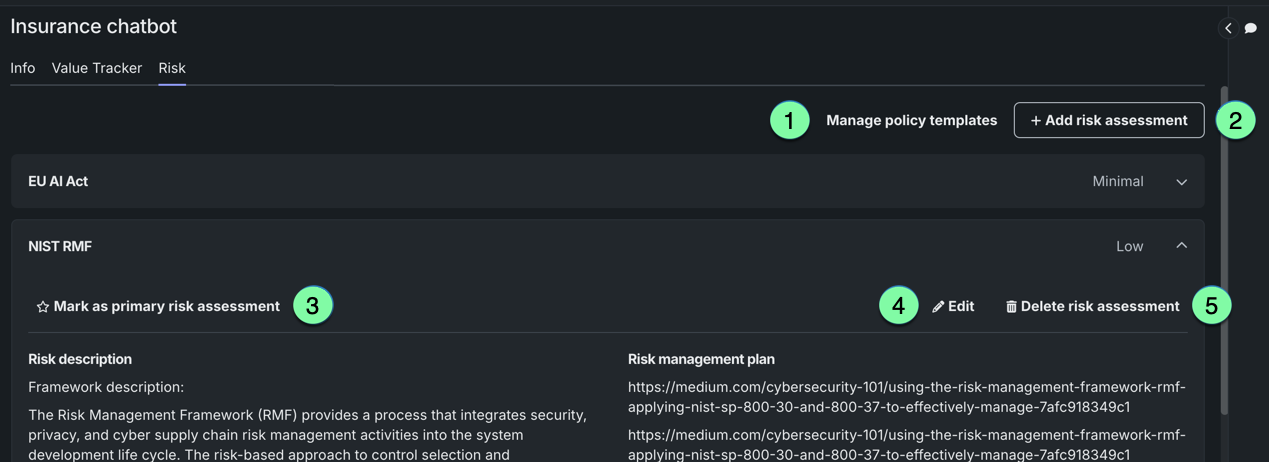
Task: Click the vertical scrollbar on the right
Action: 1224,250
